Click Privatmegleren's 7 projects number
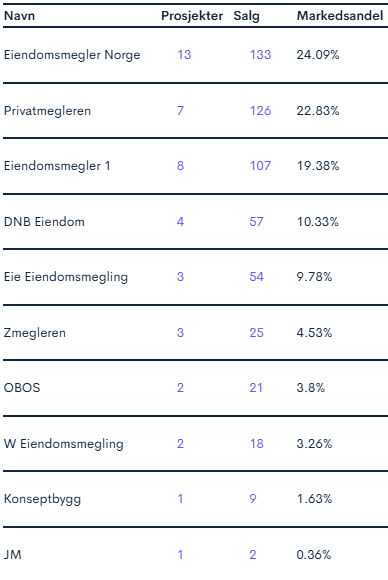The height and width of the screenshot is (580, 388). pyautogui.click(x=180, y=111)
